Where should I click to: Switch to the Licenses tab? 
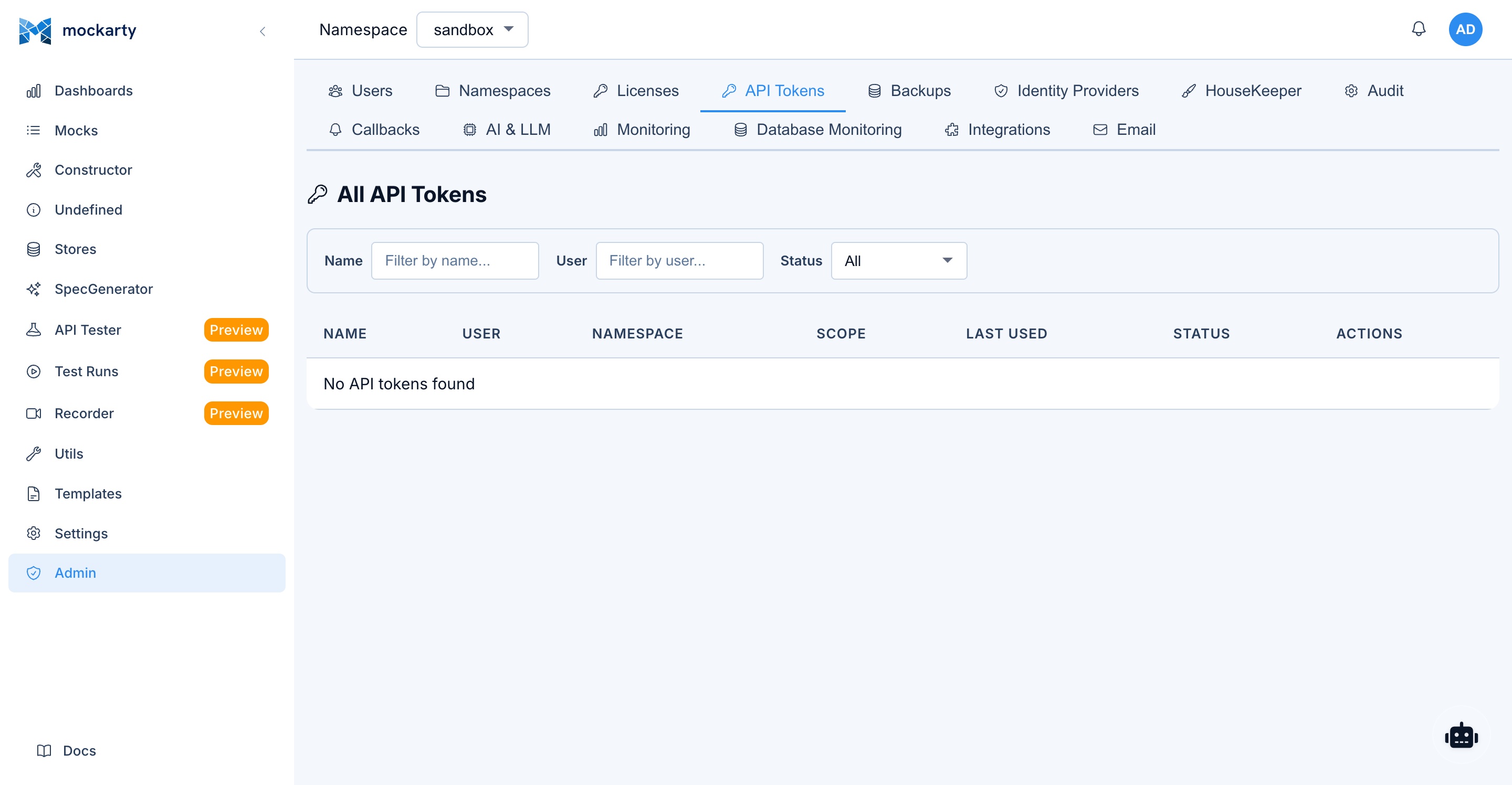tap(636, 91)
